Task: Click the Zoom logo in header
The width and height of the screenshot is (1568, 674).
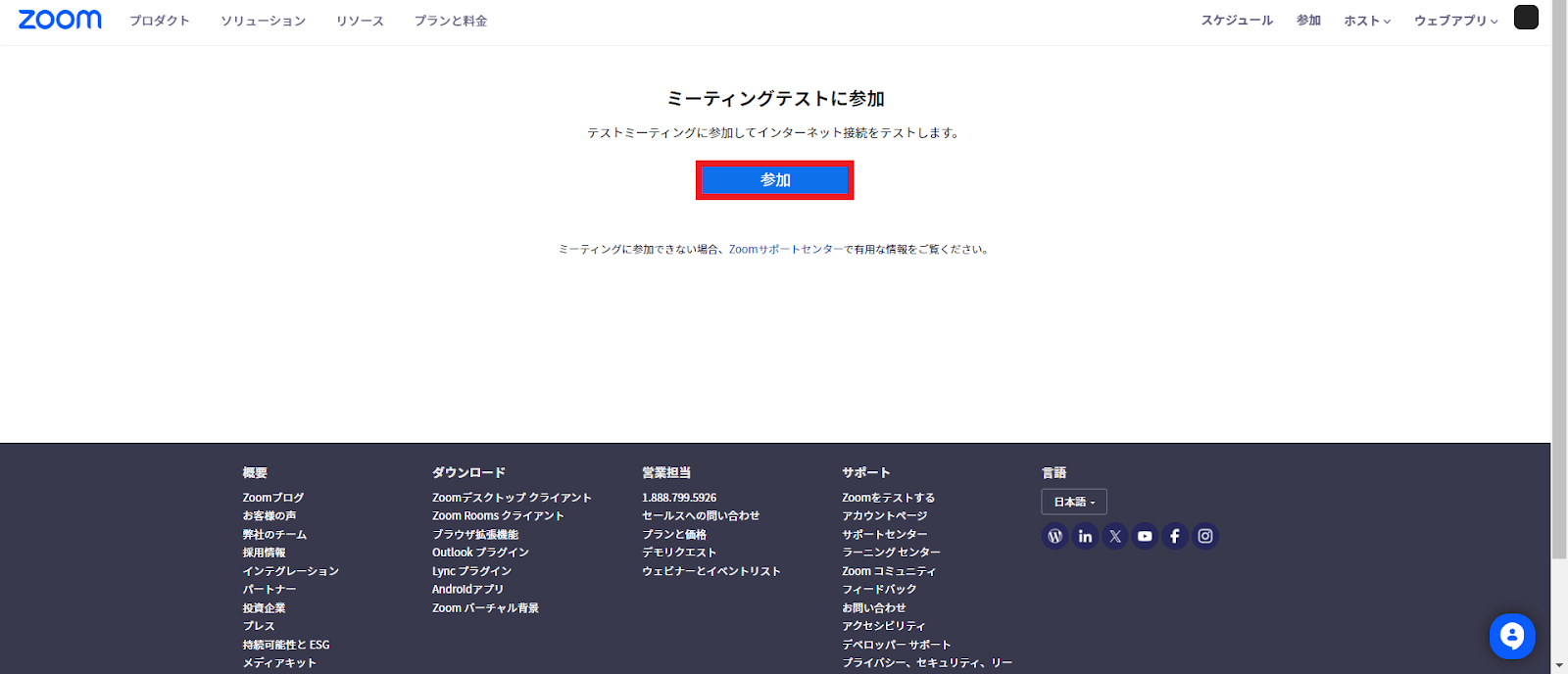Action: coord(60,20)
